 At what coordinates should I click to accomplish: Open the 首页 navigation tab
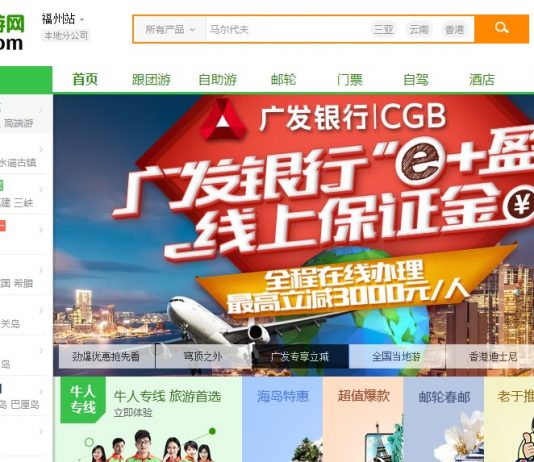coord(85,80)
